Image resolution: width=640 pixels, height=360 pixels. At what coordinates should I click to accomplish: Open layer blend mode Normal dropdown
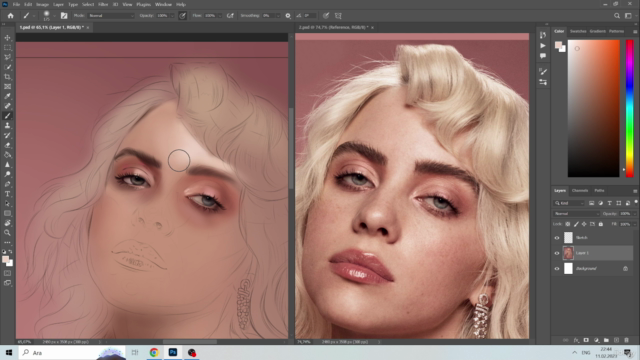point(576,213)
